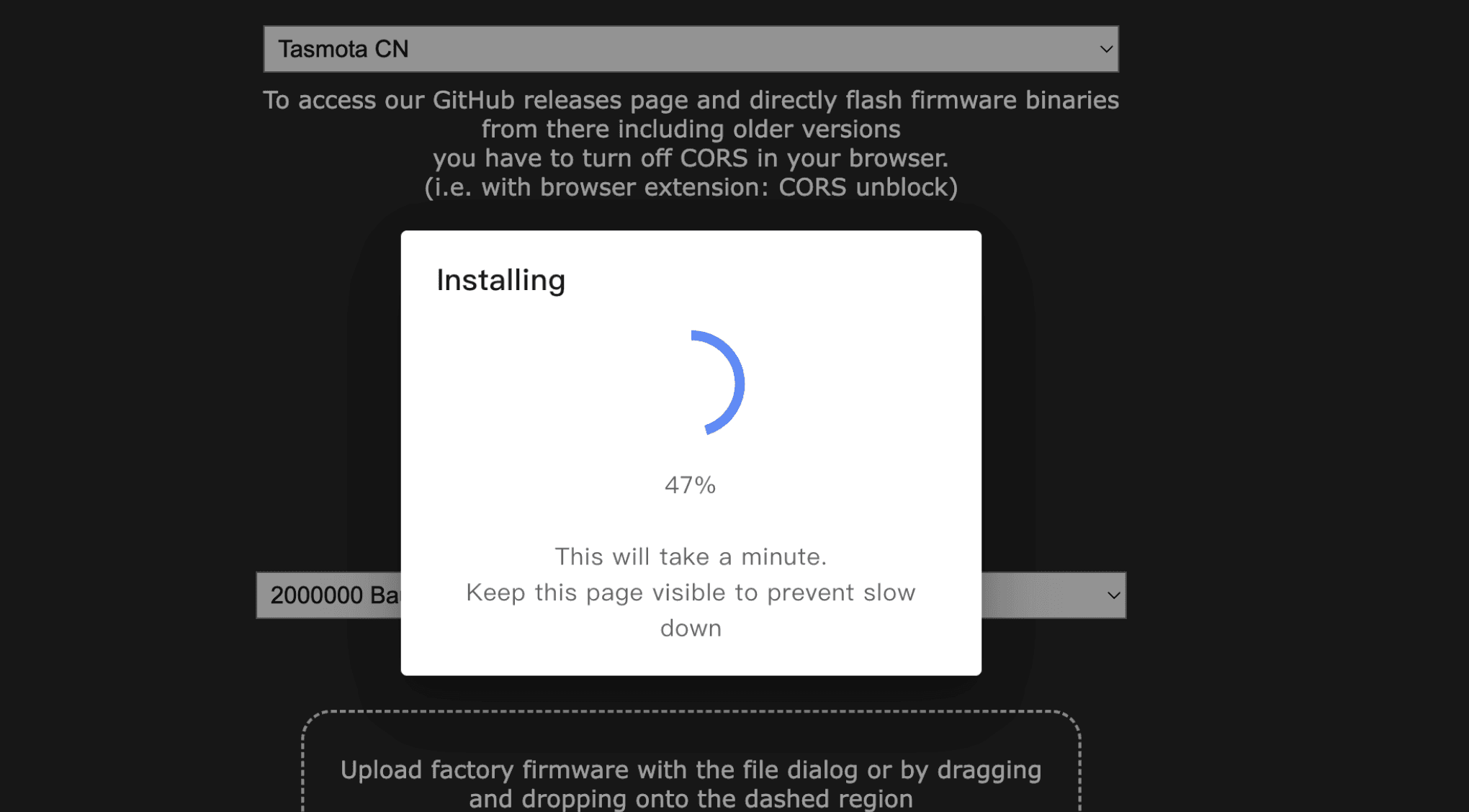The height and width of the screenshot is (812, 1469).
Task: Click the word "down" in the dialog
Action: (x=690, y=628)
